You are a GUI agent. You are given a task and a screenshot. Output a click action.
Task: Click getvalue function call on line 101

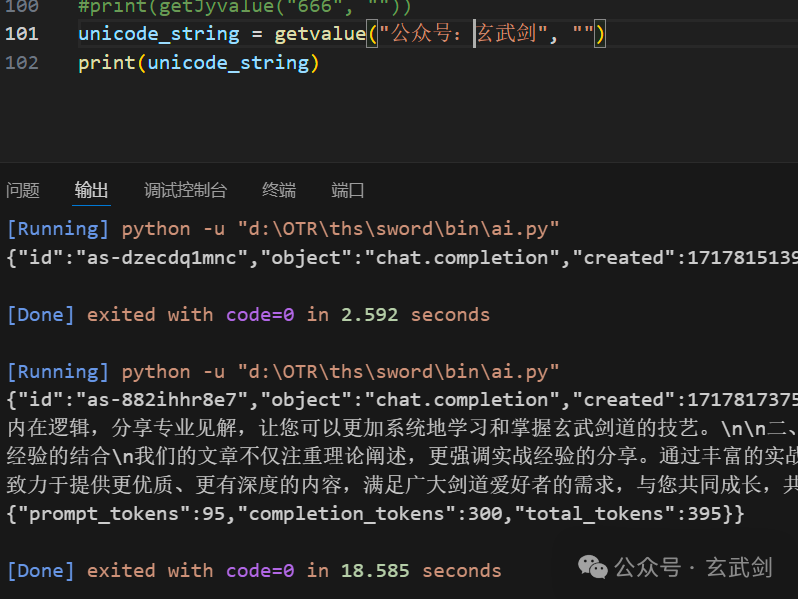click(x=320, y=34)
